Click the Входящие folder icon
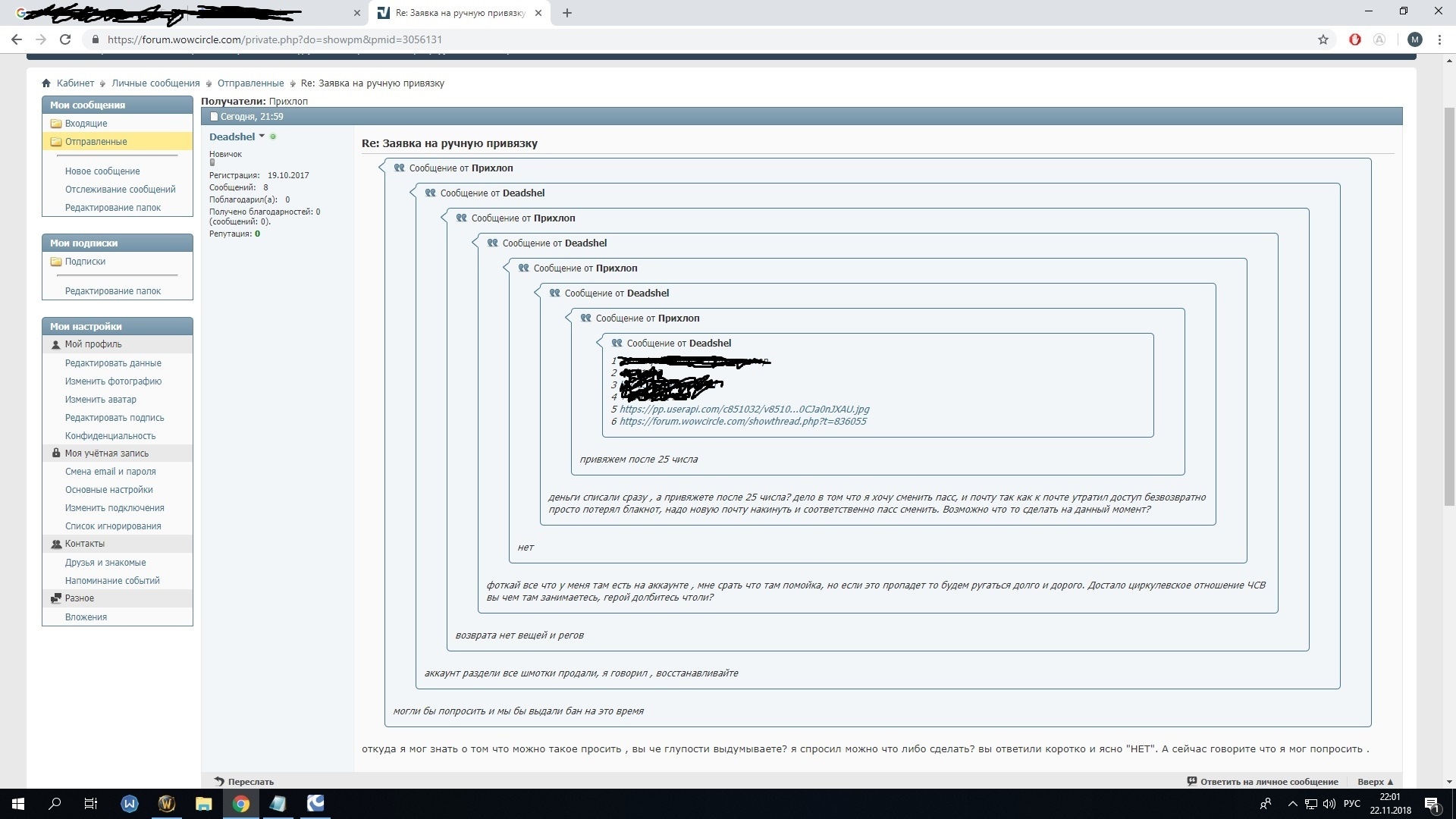 (56, 124)
